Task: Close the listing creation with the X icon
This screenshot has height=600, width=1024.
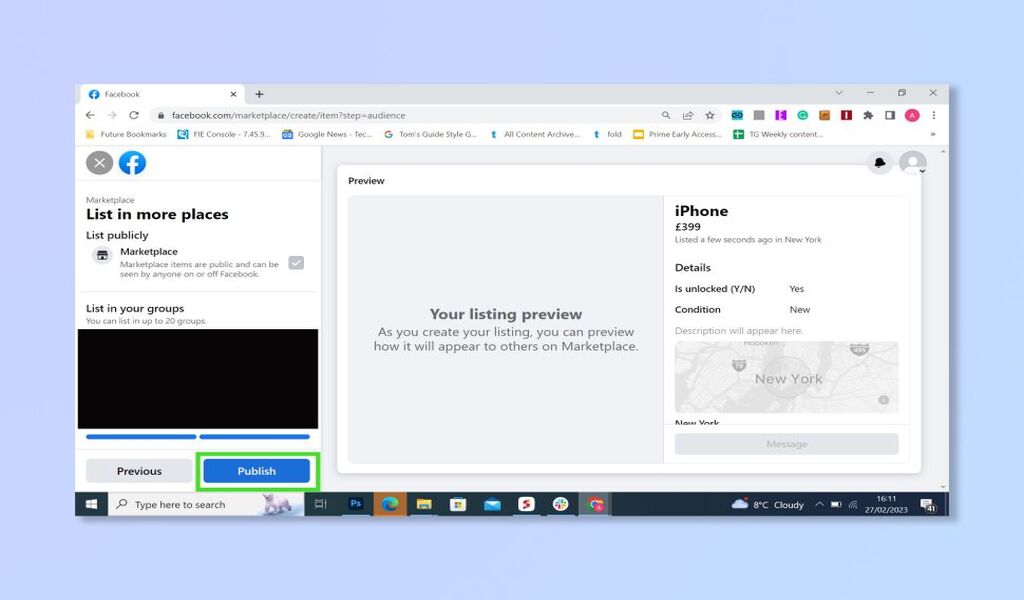Action: point(99,163)
